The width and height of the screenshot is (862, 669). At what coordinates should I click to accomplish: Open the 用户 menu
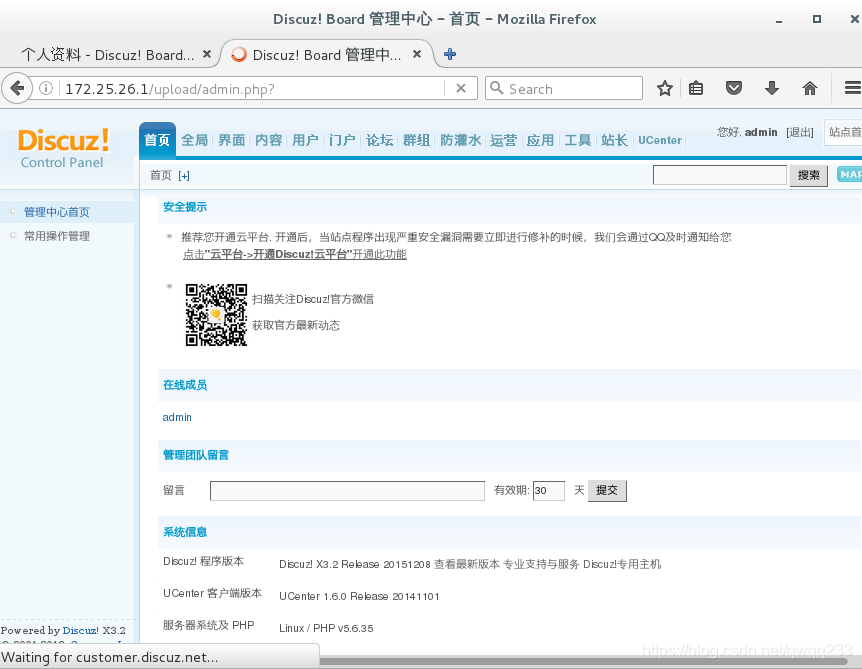tap(305, 140)
